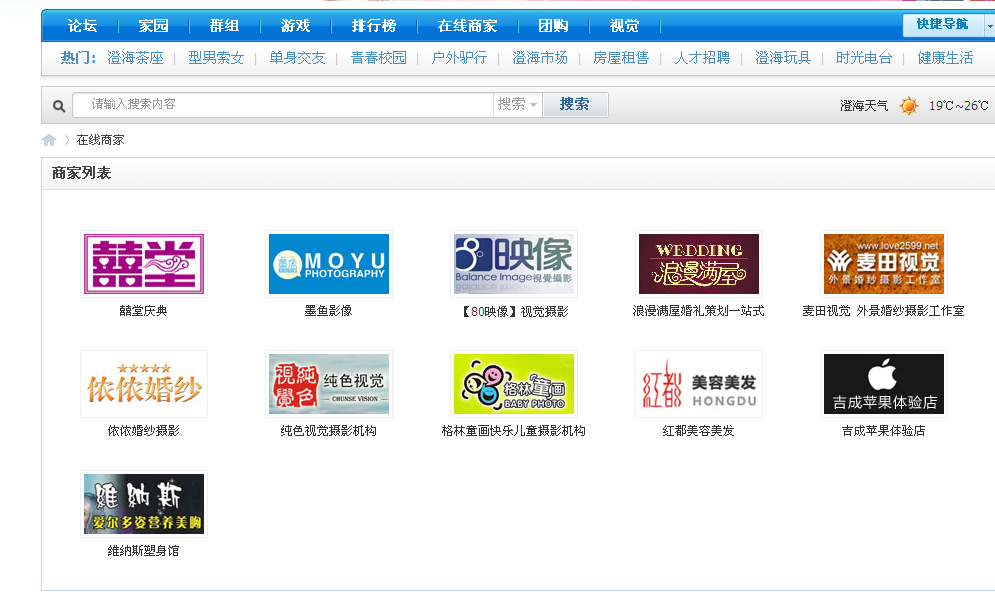Open the 吉成苹果体验店 Apple logo

tap(884, 384)
